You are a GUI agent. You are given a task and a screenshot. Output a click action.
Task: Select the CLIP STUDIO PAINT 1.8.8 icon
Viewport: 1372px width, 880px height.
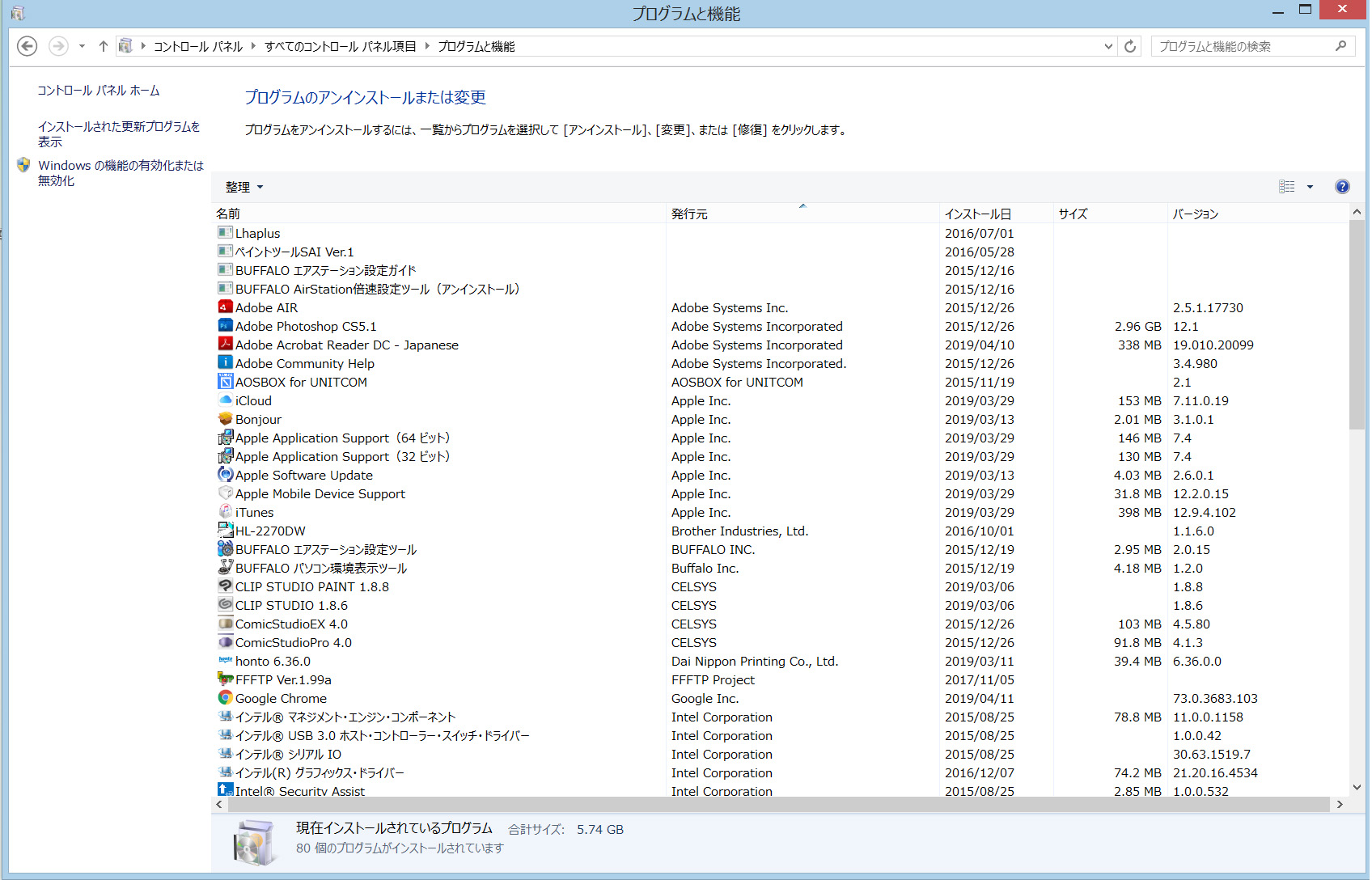point(225,586)
